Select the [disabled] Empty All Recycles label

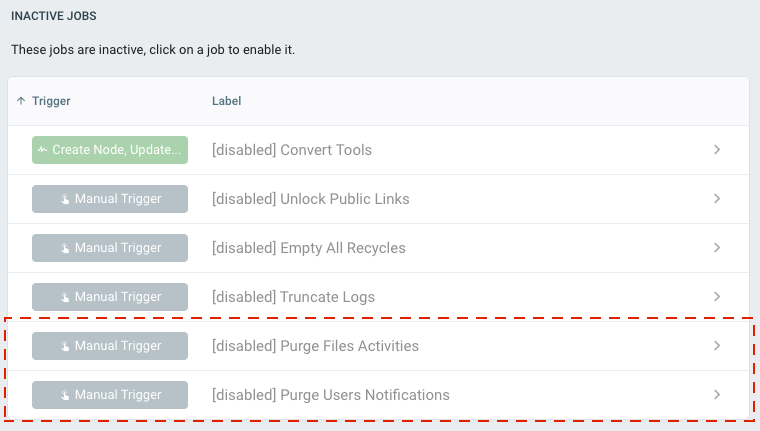click(x=309, y=248)
